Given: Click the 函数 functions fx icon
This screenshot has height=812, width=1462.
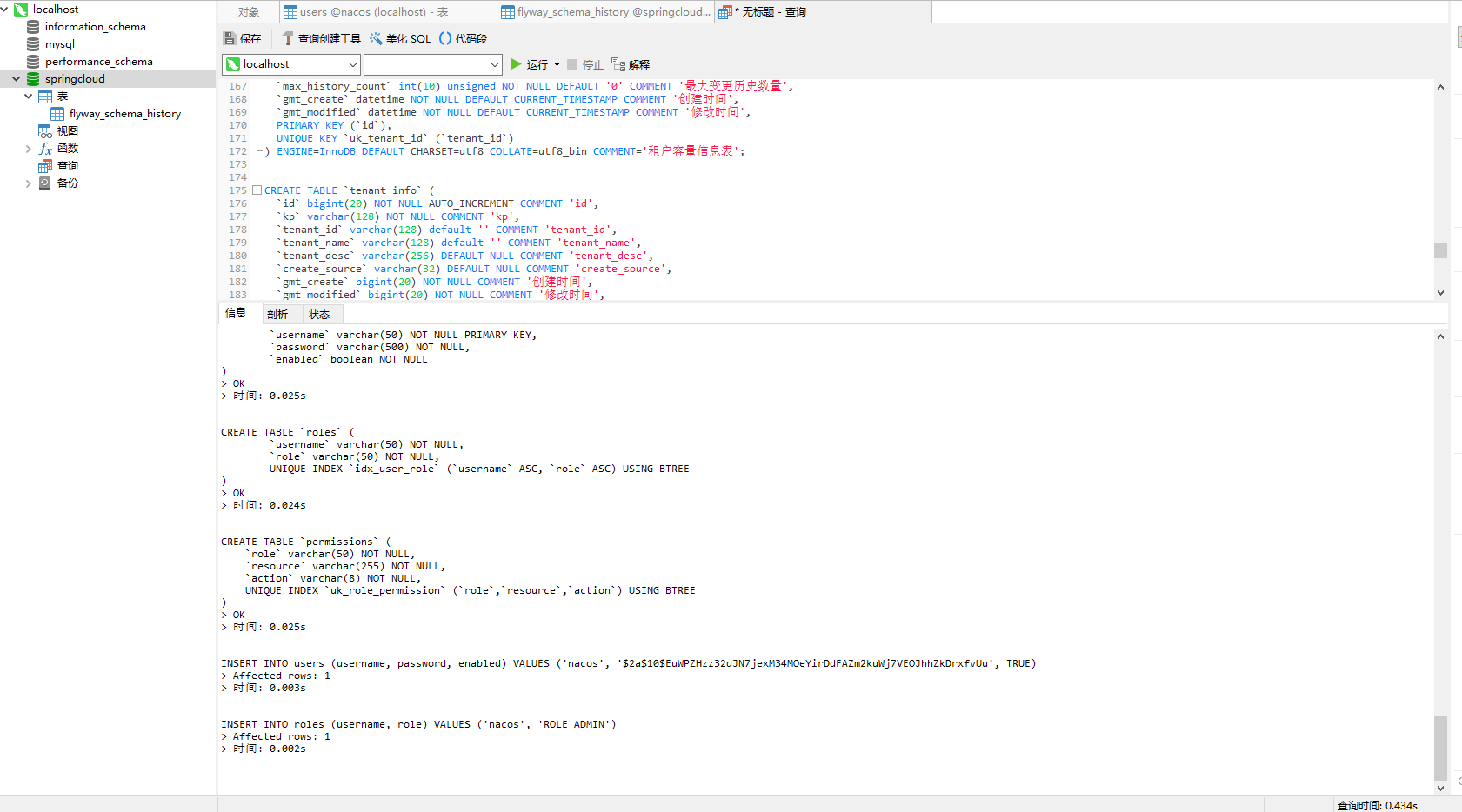Looking at the screenshot, I should 45,149.
